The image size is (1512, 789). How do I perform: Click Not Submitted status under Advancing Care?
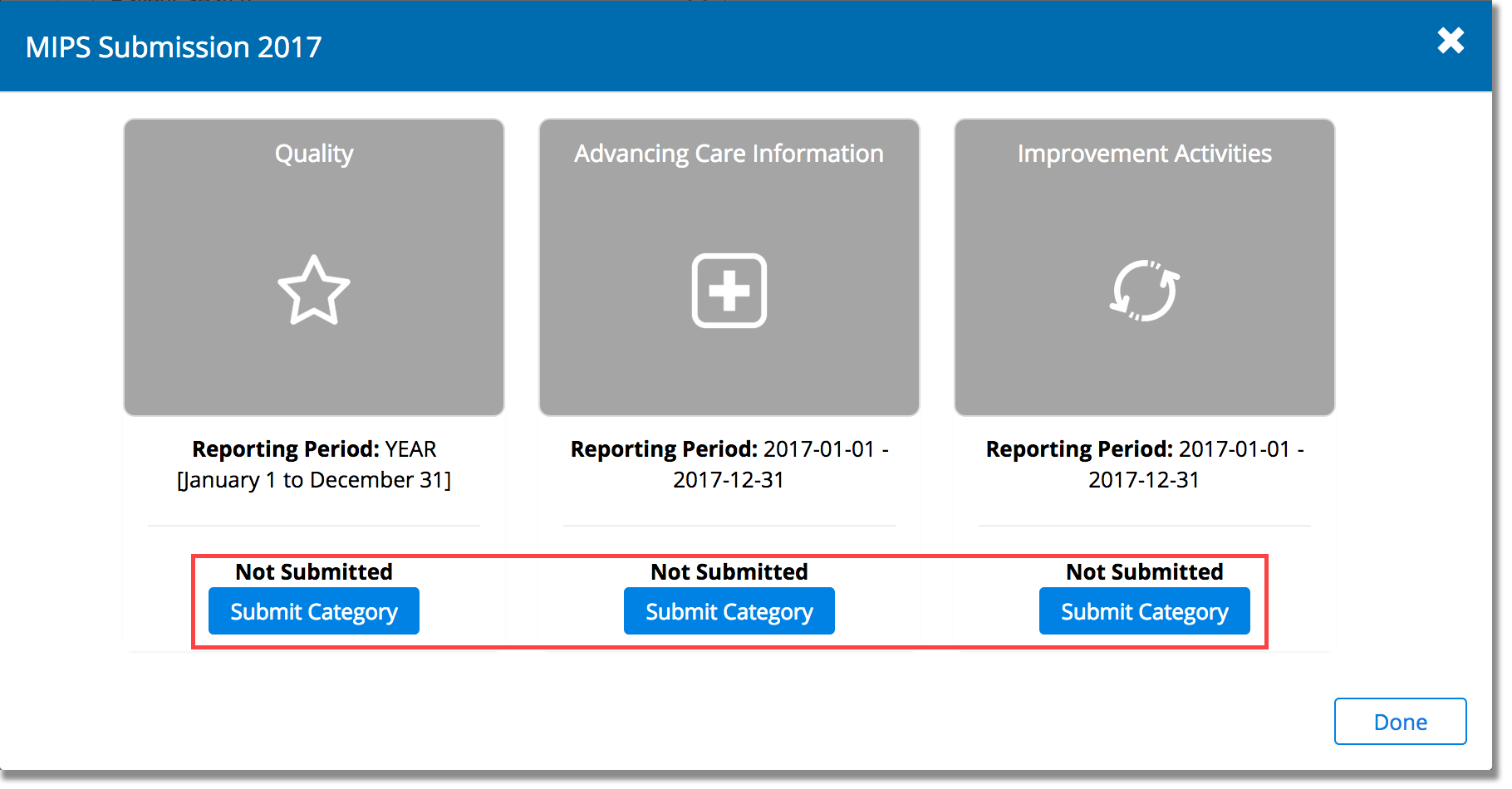point(729,571)
